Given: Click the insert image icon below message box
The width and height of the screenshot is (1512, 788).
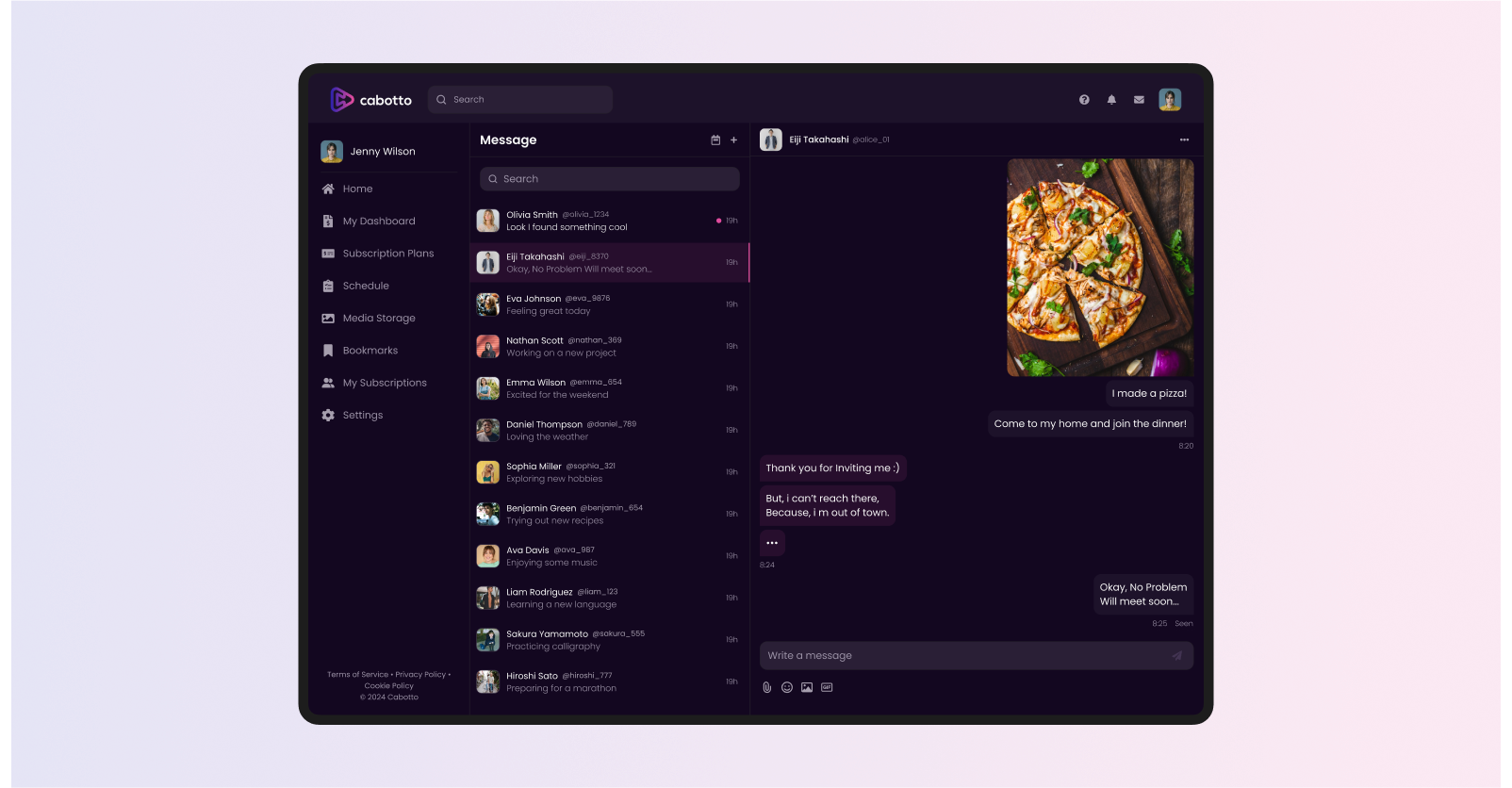Looking at the screenshot, I should pos(807,687).
